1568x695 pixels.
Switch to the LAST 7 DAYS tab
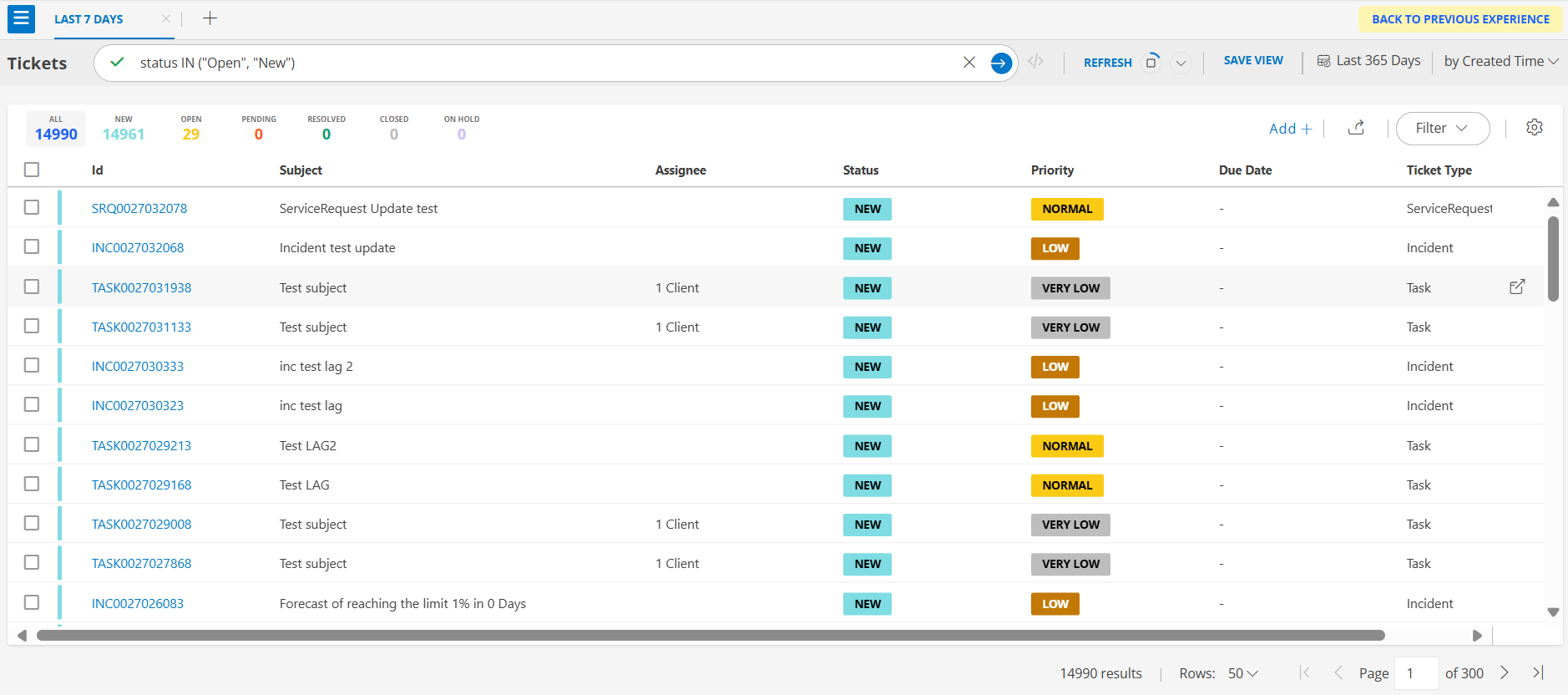point(89,19)
